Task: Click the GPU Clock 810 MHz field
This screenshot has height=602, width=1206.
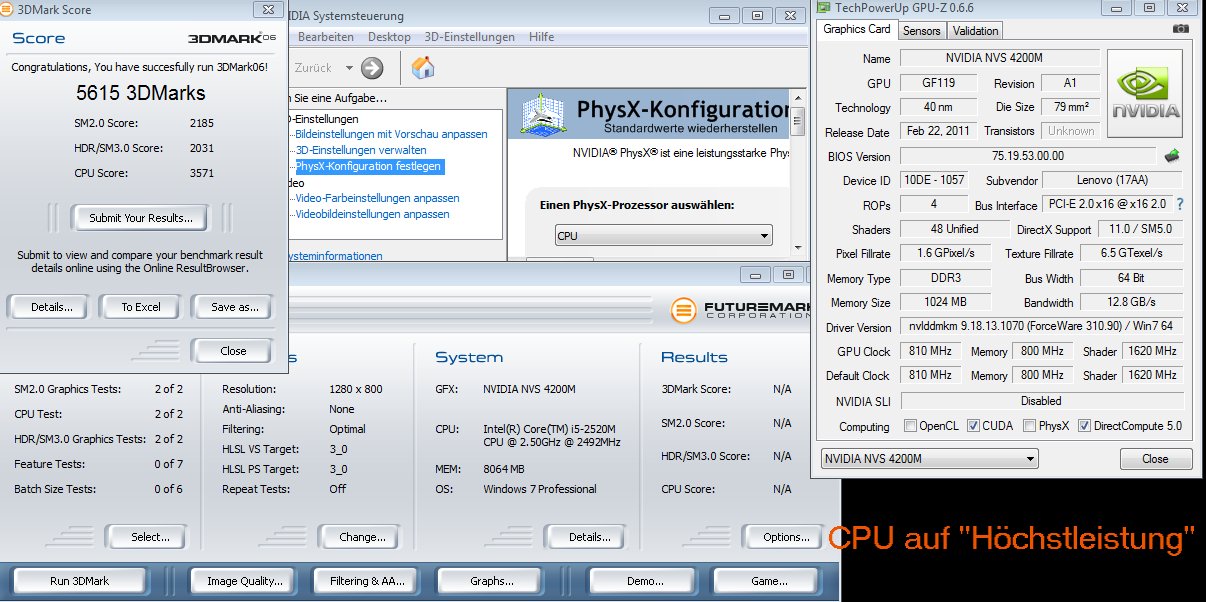Action: click(x=930, y=352)
